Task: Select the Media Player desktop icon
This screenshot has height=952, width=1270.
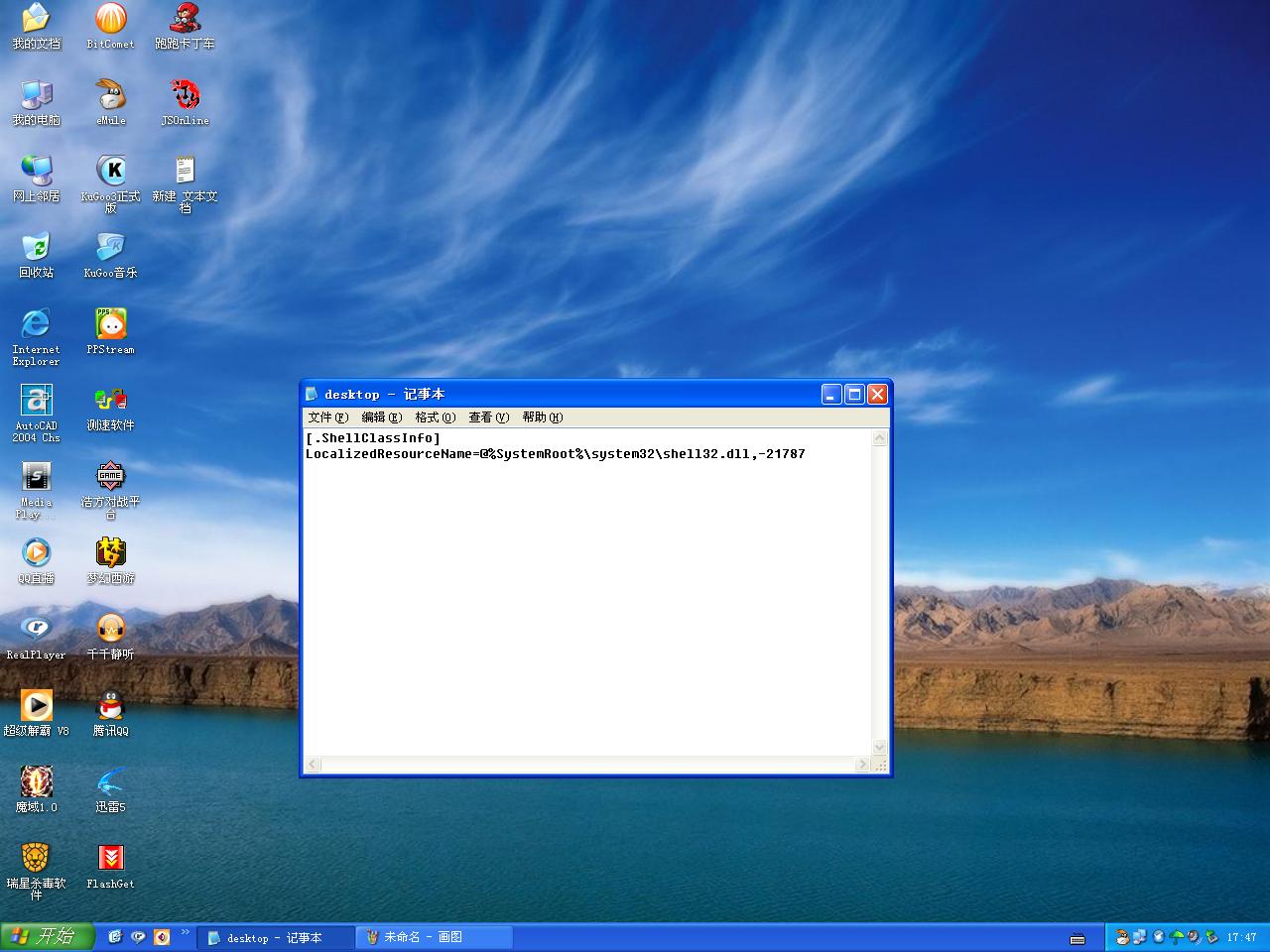Action: pyautogui.click(x=36, y=490)
